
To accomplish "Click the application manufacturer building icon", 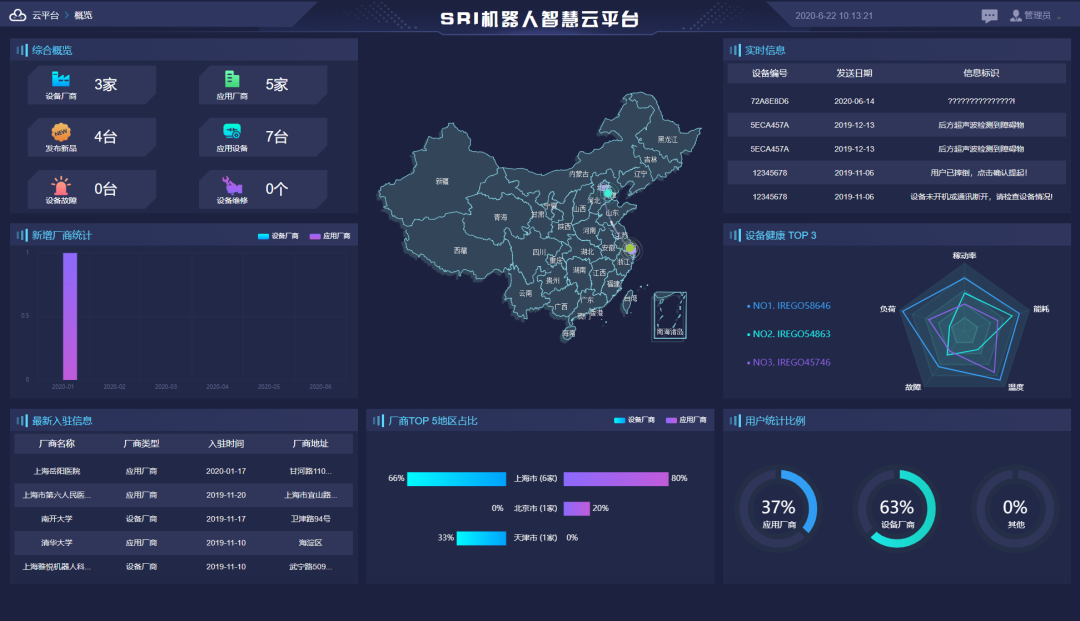I will pyautogui.click(x=232, y=80).
